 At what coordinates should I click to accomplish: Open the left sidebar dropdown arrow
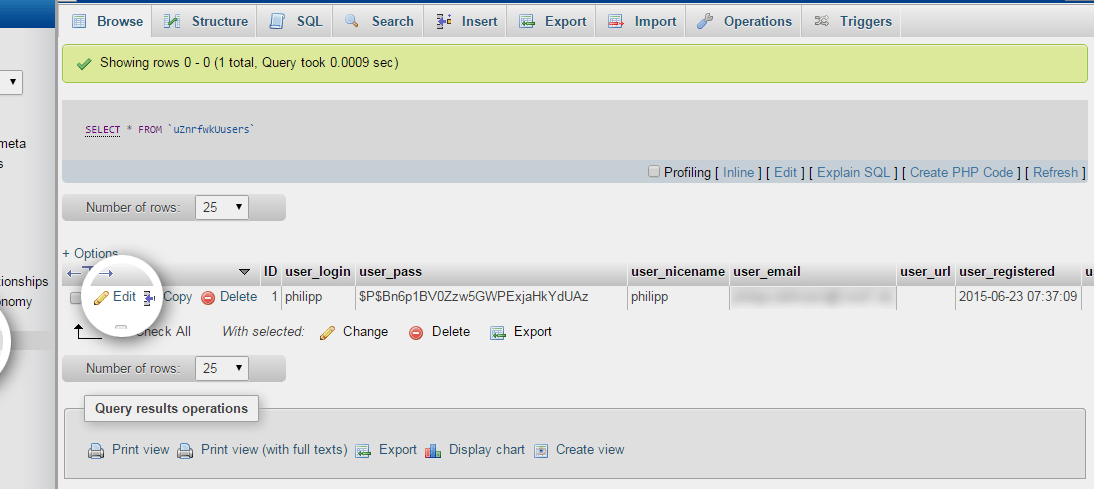click(x=12, y=82)
